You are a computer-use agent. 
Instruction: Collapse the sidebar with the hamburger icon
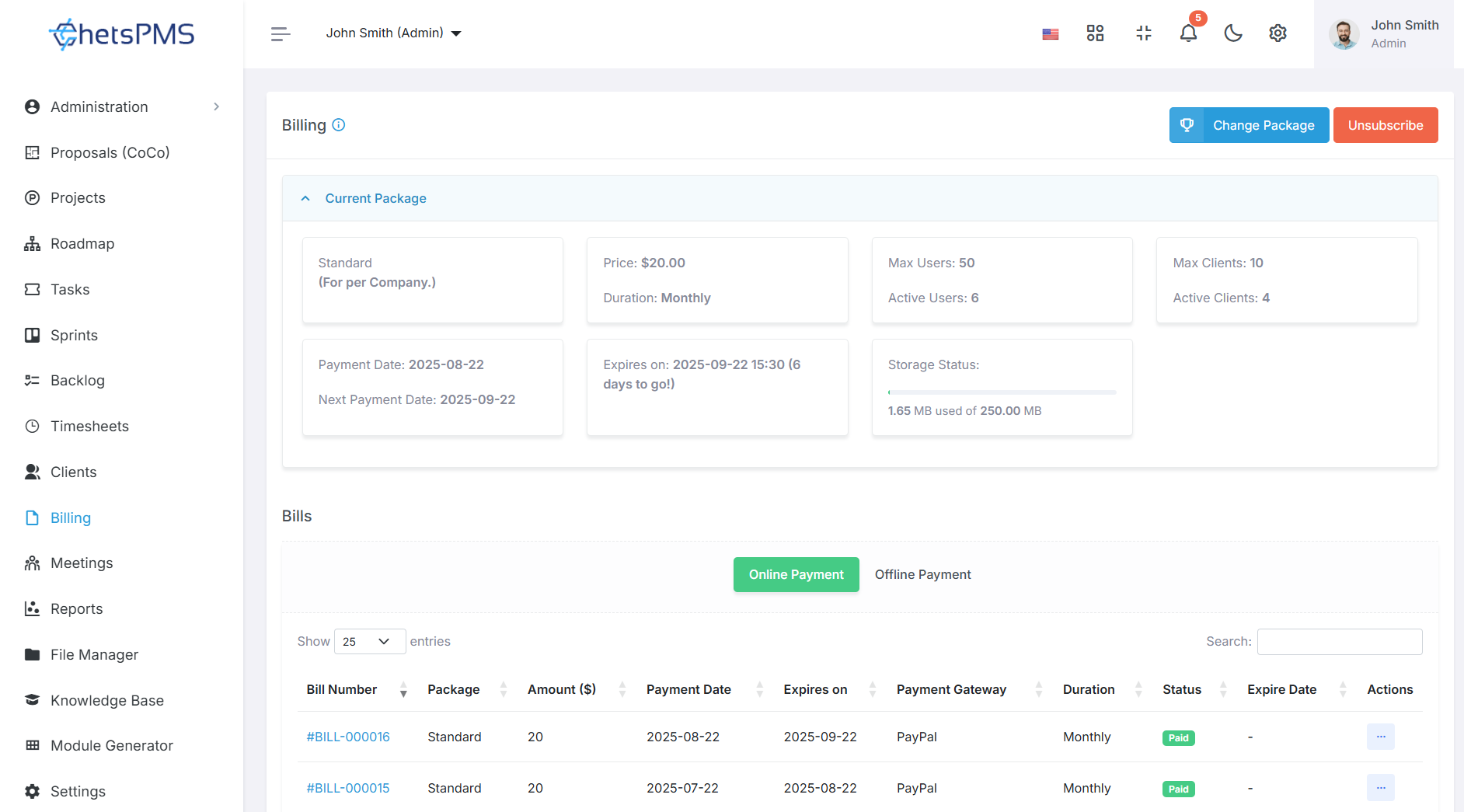click(281, 33)
